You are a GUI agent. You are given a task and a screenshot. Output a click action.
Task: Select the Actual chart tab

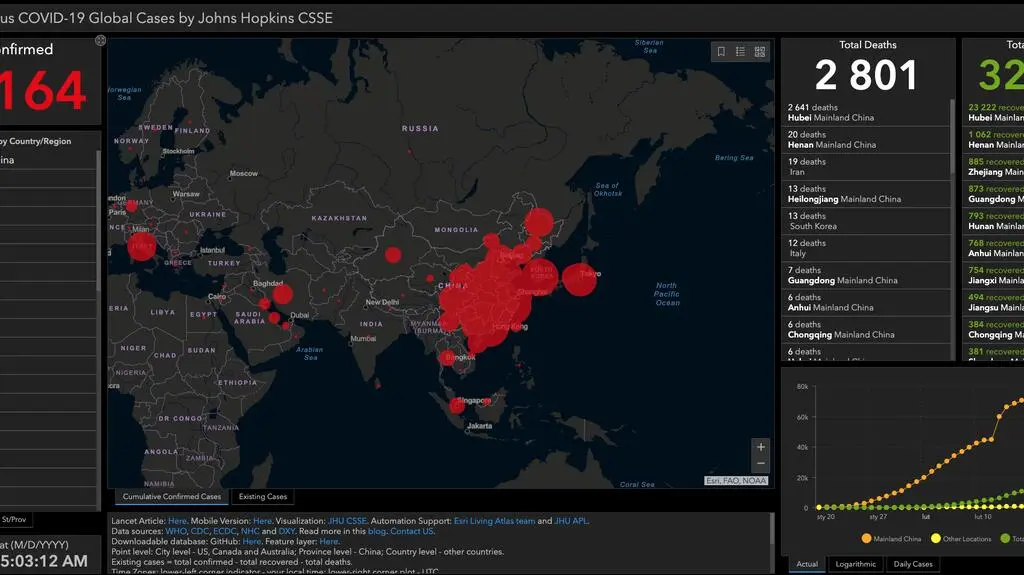[x=807, y=564]
